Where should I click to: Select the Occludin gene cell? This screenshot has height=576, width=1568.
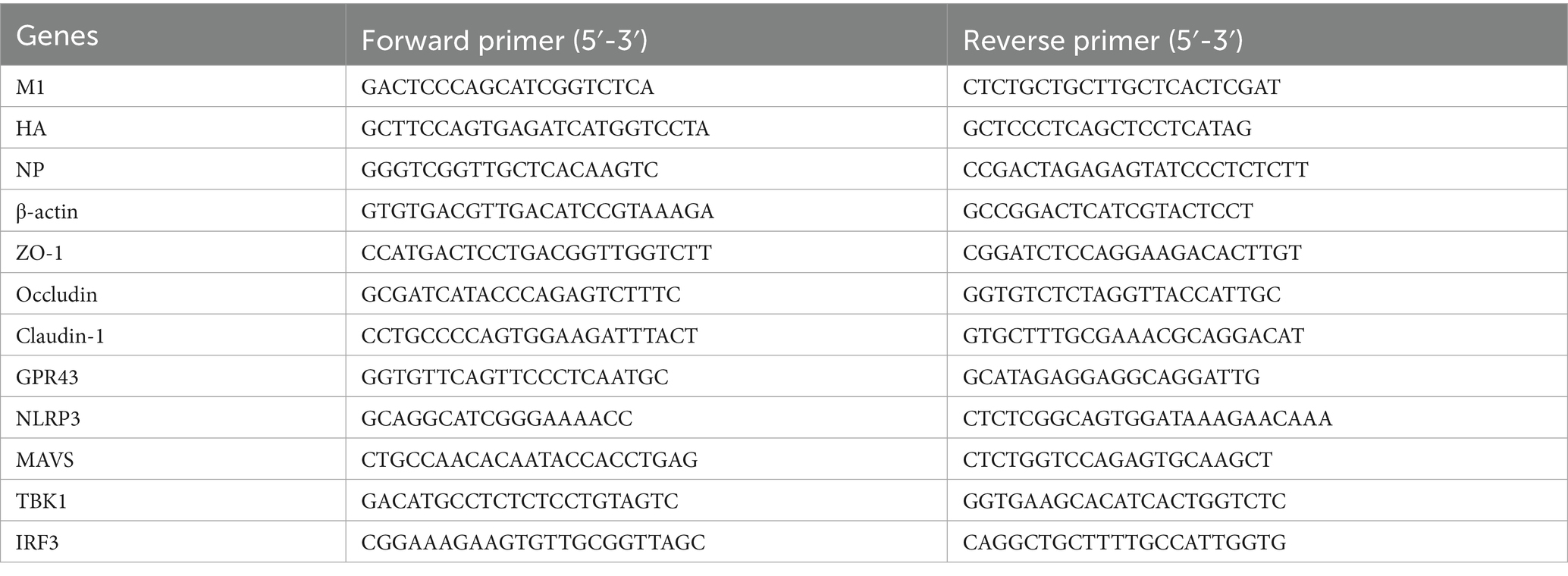57,294
